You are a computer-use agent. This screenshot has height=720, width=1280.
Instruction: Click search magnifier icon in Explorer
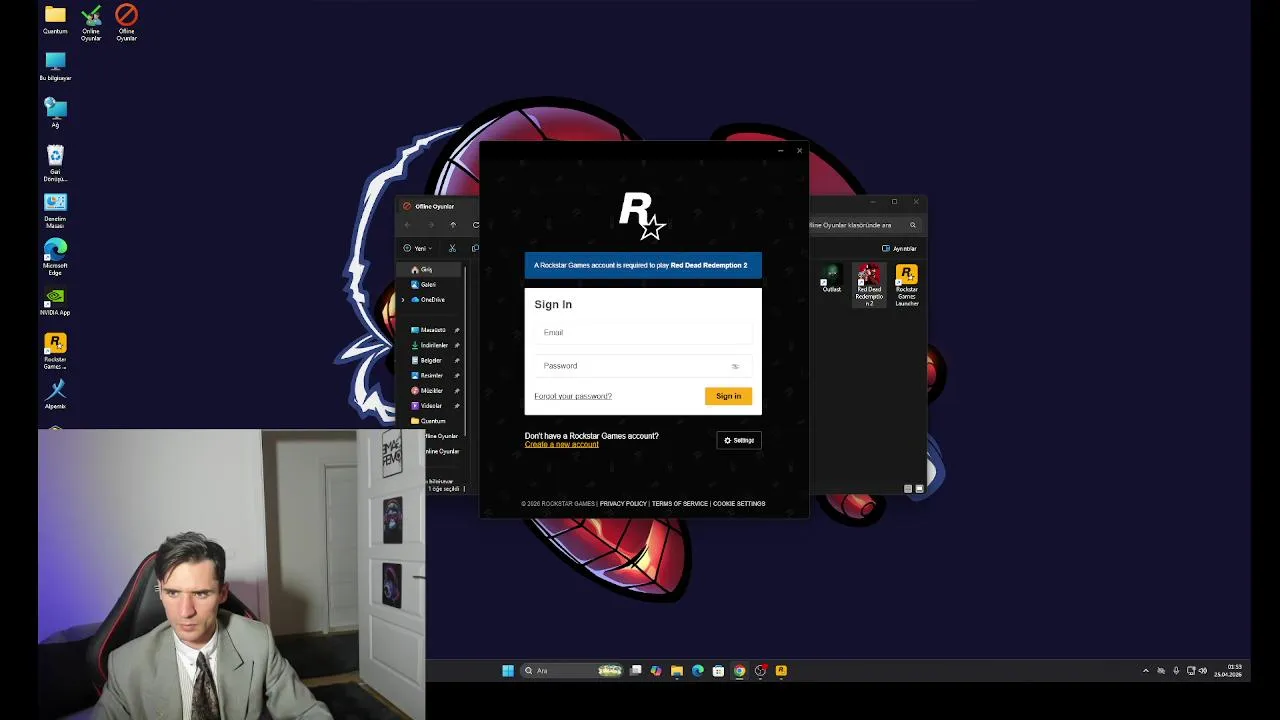tap(912, 225)
